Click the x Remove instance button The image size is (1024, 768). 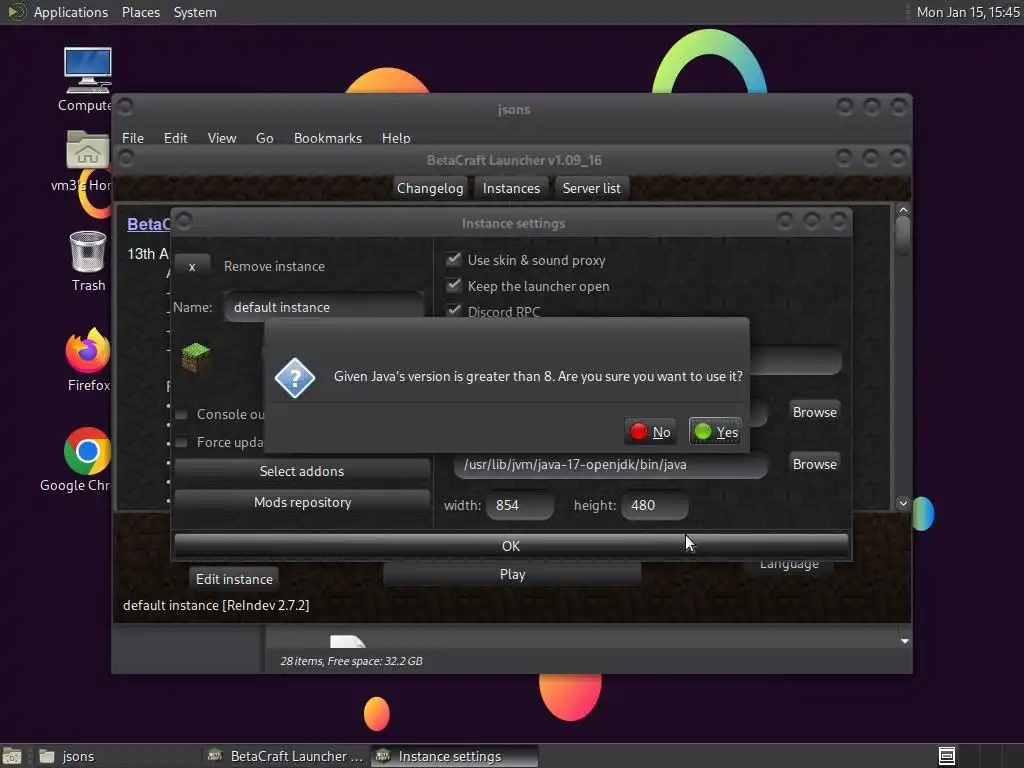pos(192,266)
